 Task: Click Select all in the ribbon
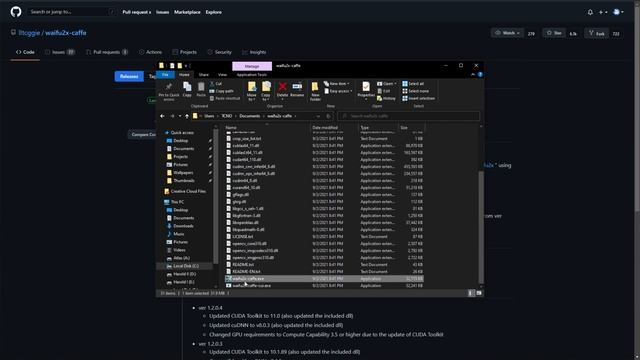pos(413,84)
